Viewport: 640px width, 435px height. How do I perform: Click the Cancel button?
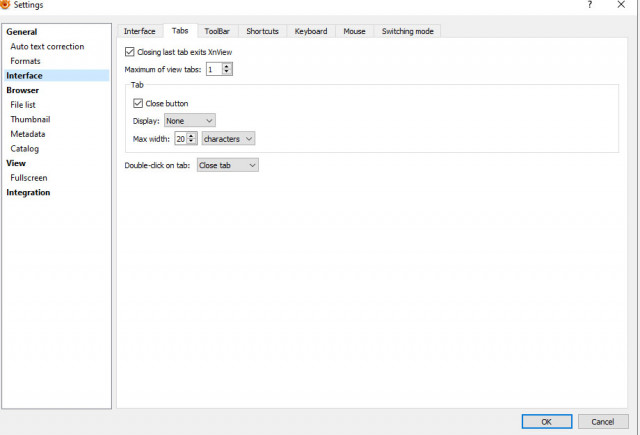pyautogui.click(x=603, y=422)
